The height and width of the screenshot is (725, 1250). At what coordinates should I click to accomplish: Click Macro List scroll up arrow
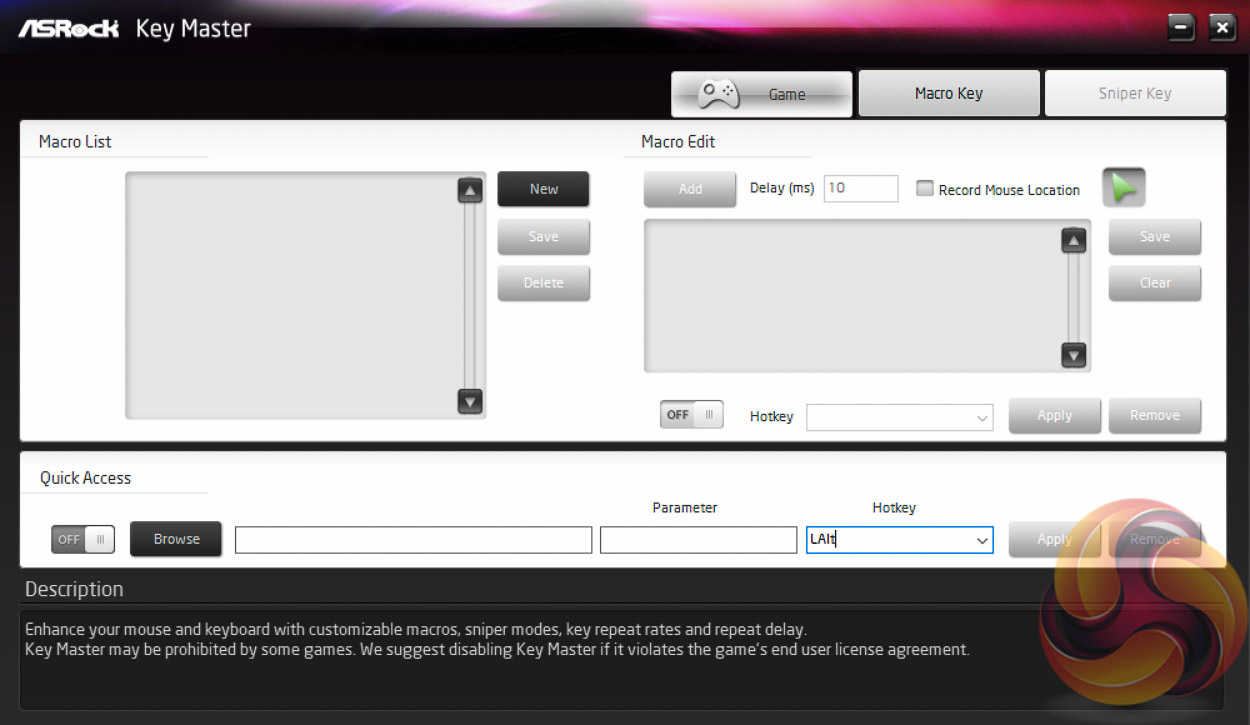coord(470,190)
